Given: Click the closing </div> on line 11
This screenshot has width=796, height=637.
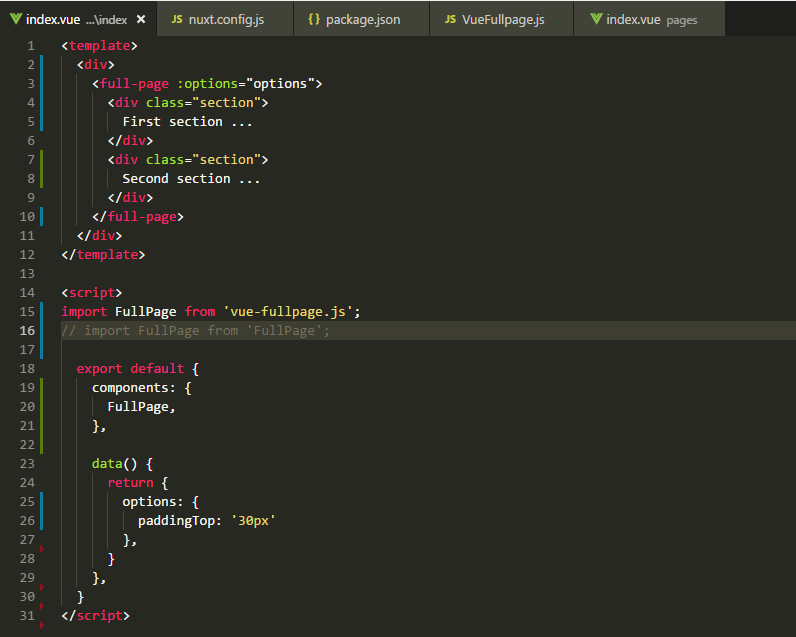Looking at the screenshot, I should coord(100,236).
